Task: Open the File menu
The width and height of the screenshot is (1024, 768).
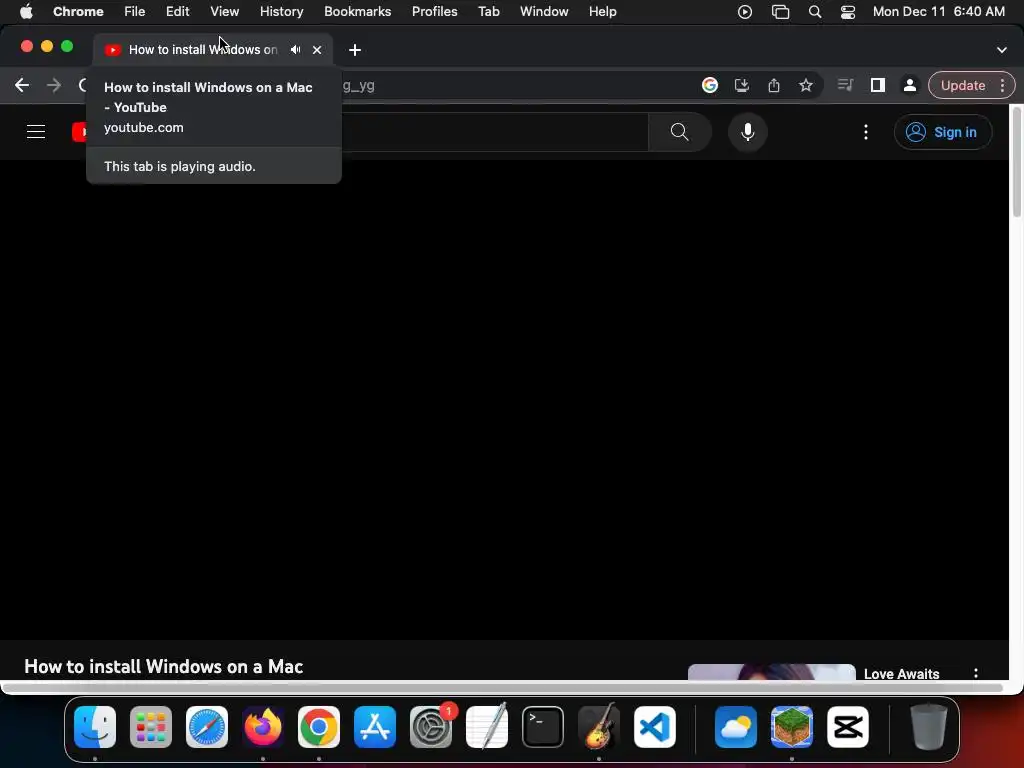Action: pyautogui.click(x=135, y=12)
